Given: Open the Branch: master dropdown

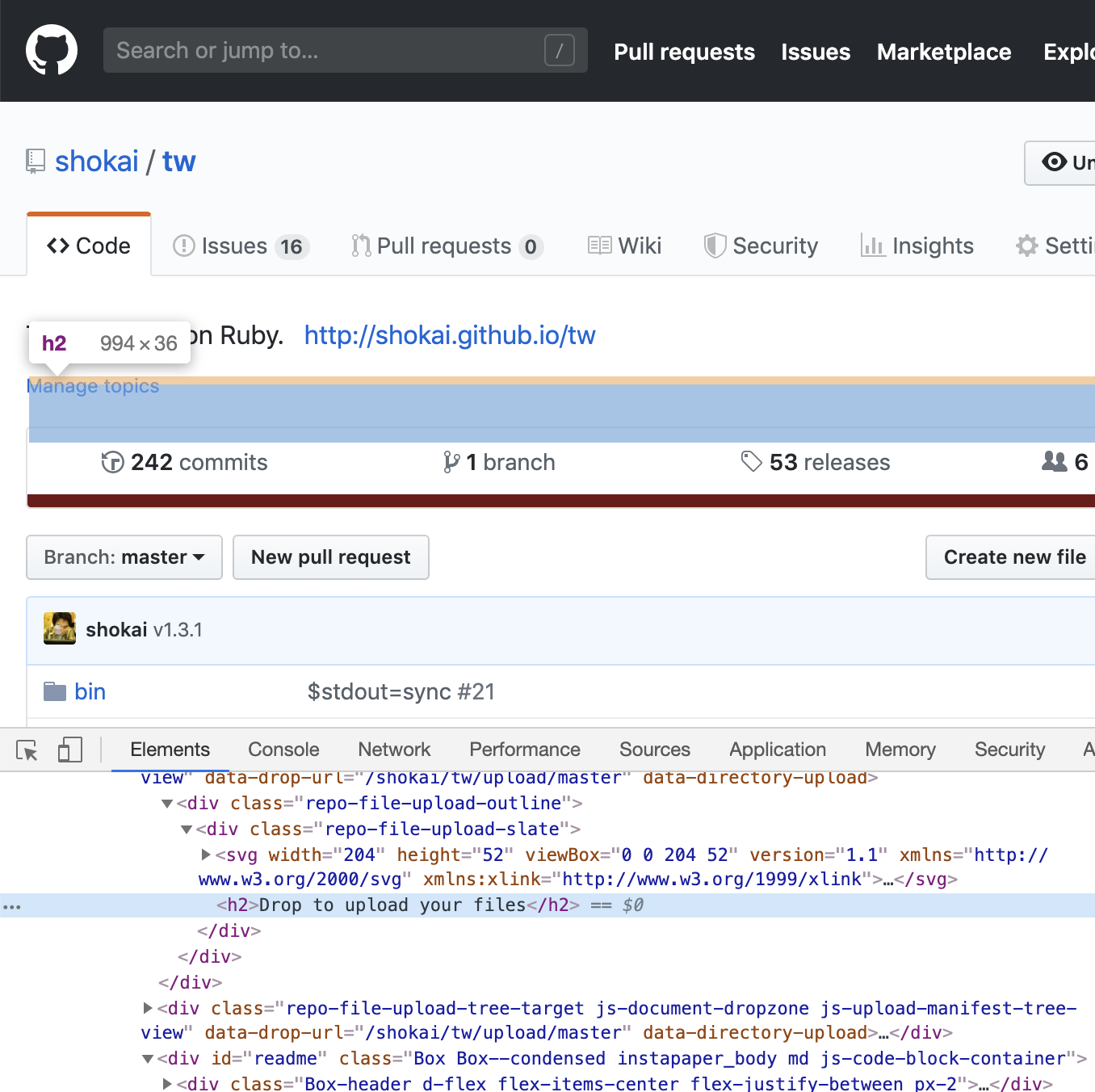Looking at the screenshot, I should click(124, 557).
